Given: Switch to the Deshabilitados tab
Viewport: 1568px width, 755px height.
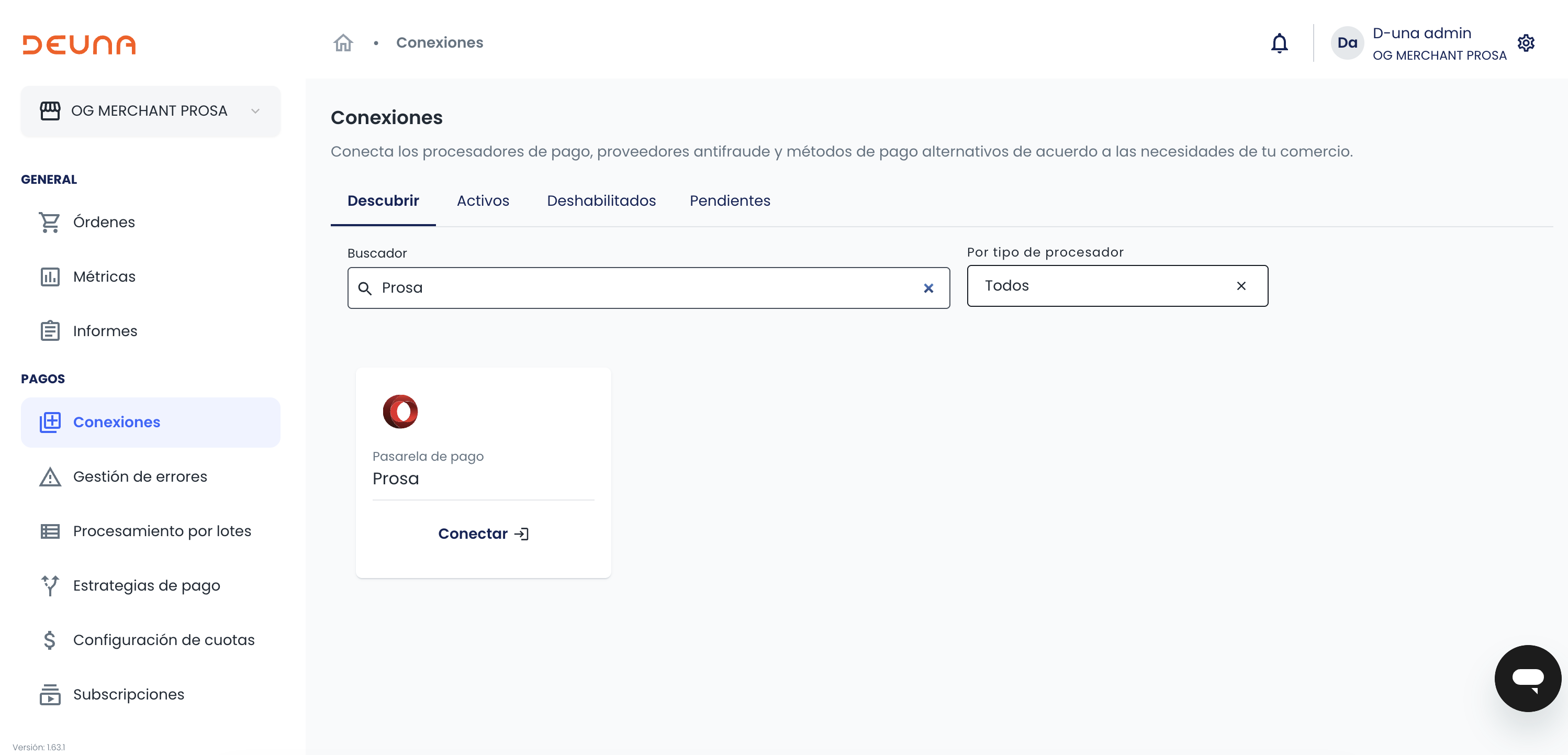Looking at the screenshot, I should tap(601, 201).
